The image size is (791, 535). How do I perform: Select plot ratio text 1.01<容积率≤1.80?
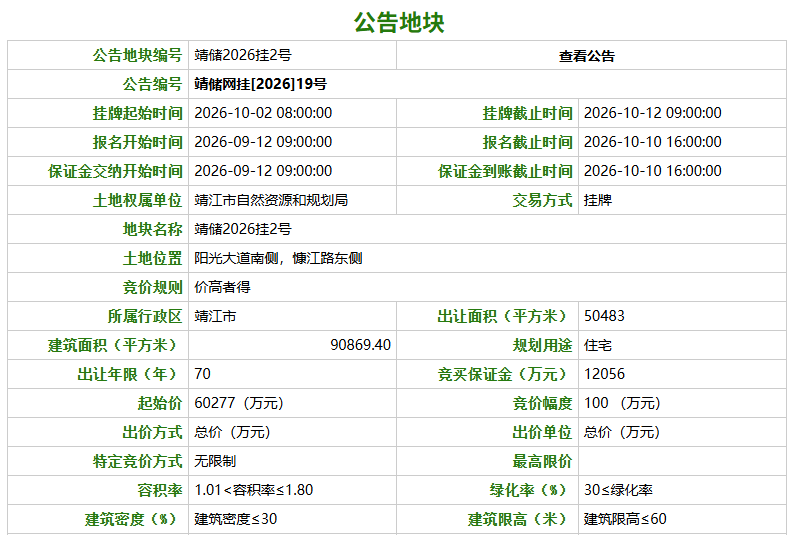(x=254, y=490)
